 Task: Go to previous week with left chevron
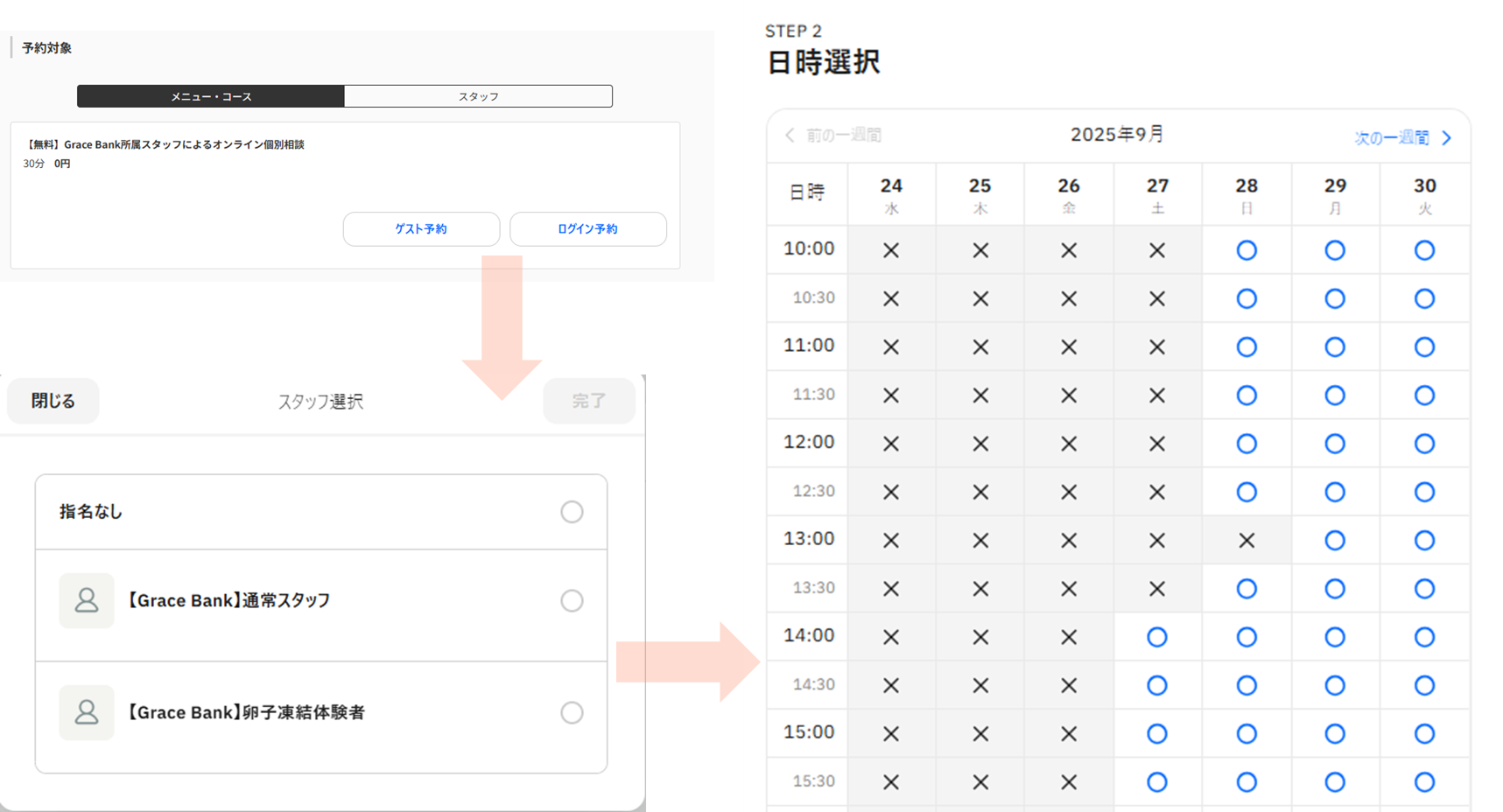pyautogui.click(x=790, y=135)
